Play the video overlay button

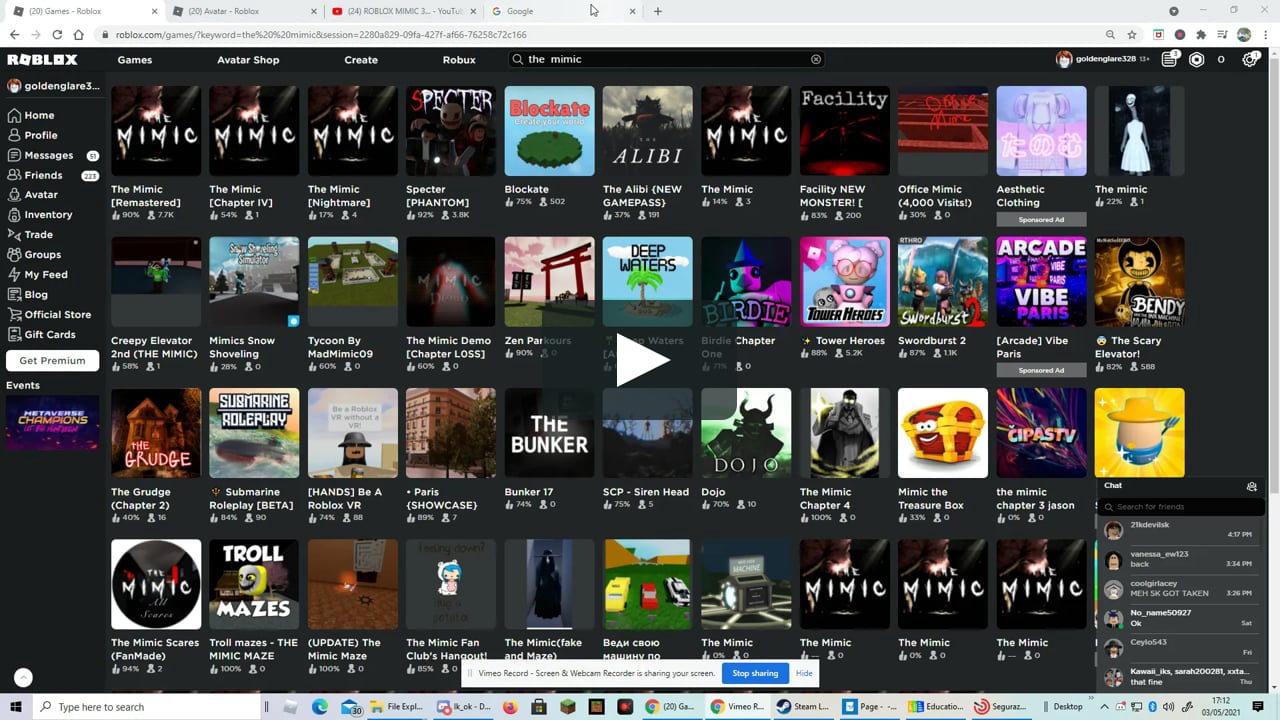click(x=641, y=361)
